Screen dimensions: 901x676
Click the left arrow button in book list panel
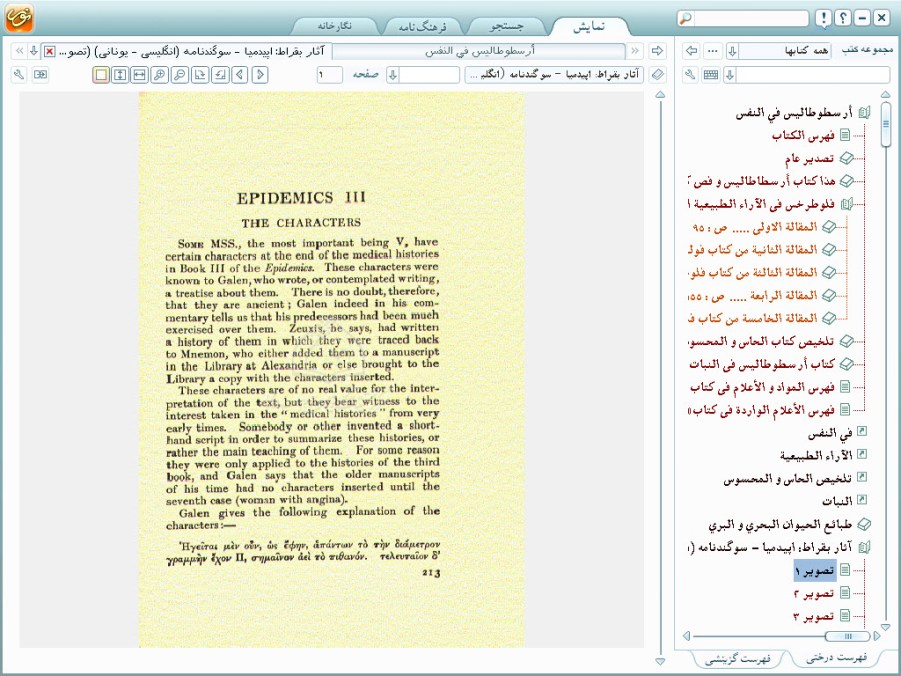(x=691, y=51)
